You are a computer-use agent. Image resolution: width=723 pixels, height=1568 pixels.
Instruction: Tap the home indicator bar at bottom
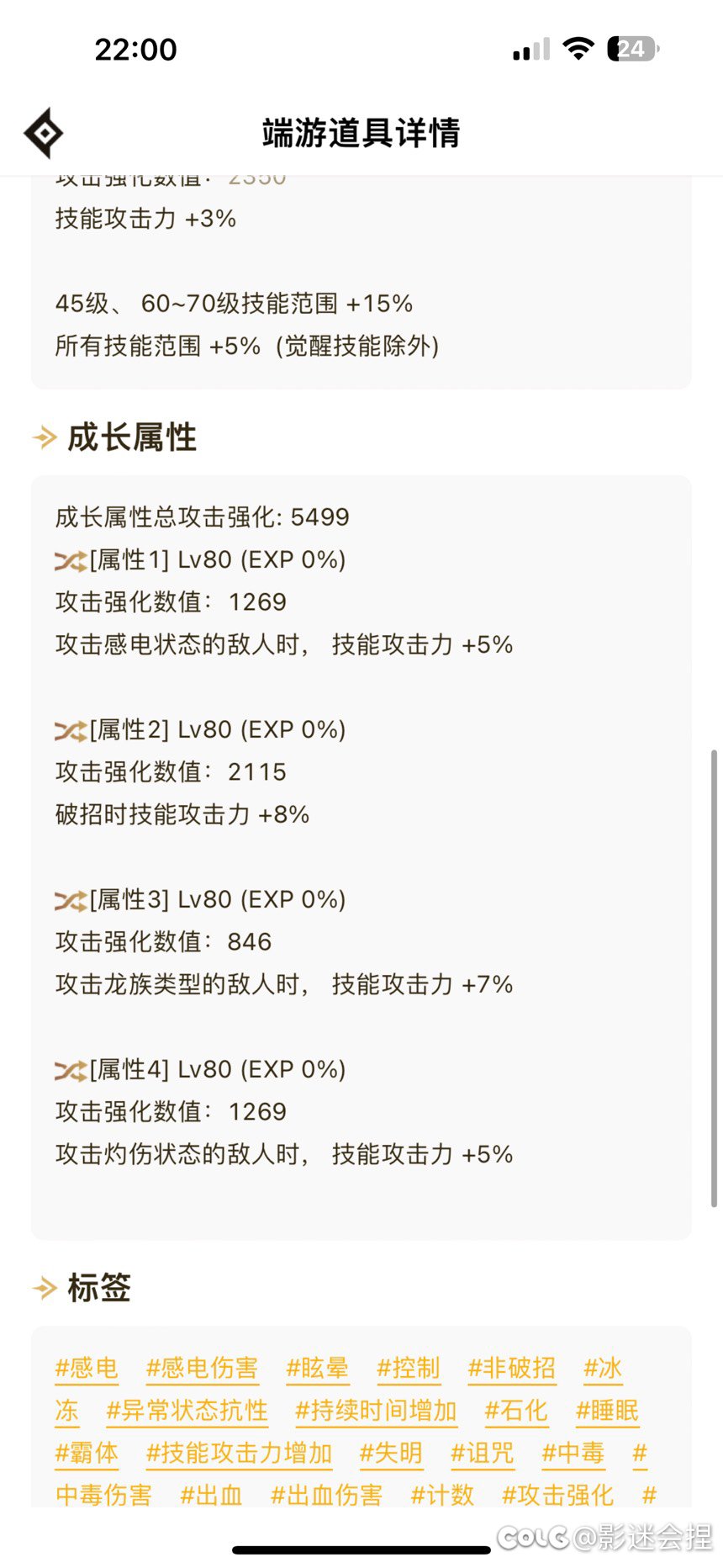tap(361, 1551)
